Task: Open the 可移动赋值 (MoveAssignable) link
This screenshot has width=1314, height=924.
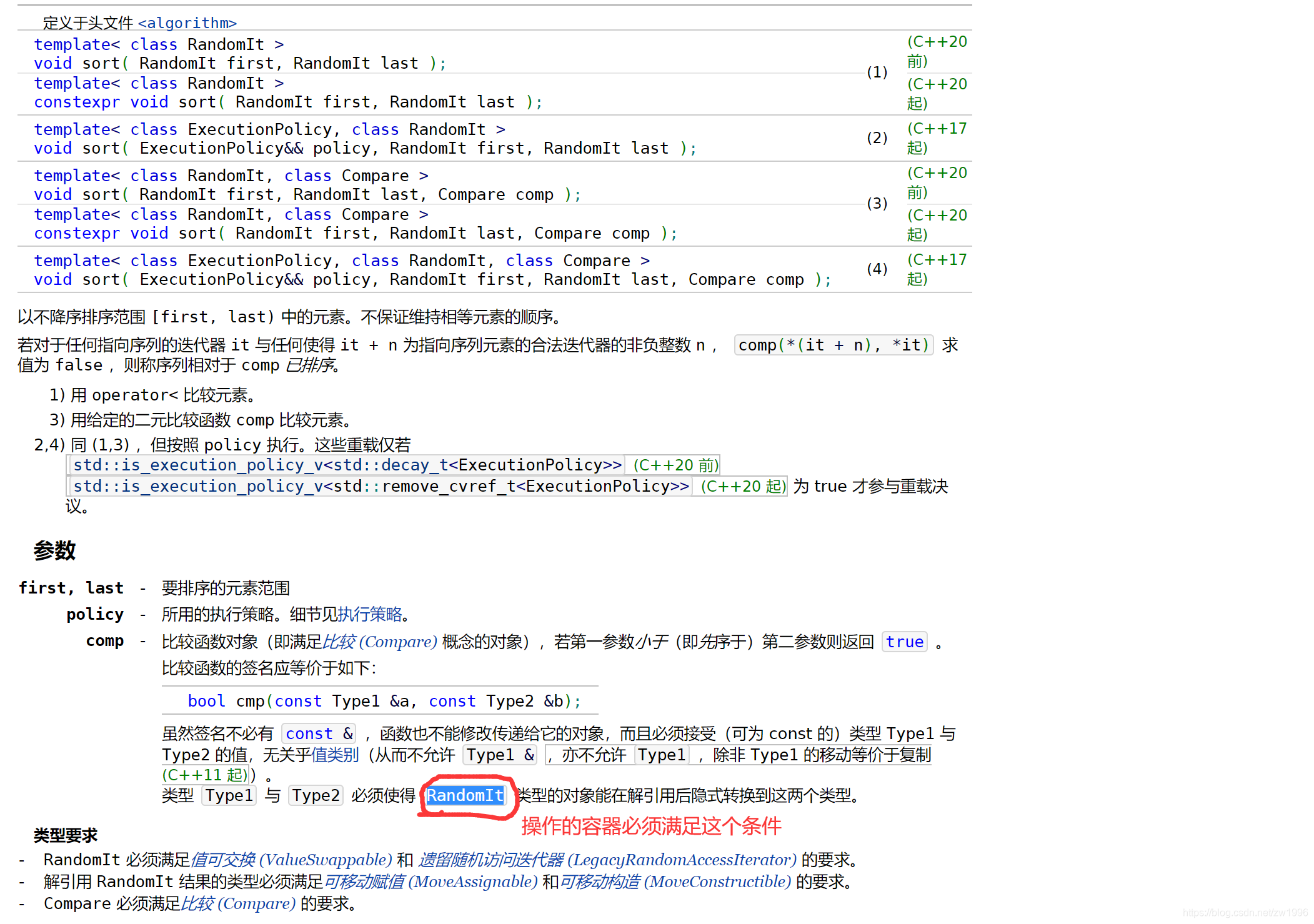Action: (x=431, y=882)
